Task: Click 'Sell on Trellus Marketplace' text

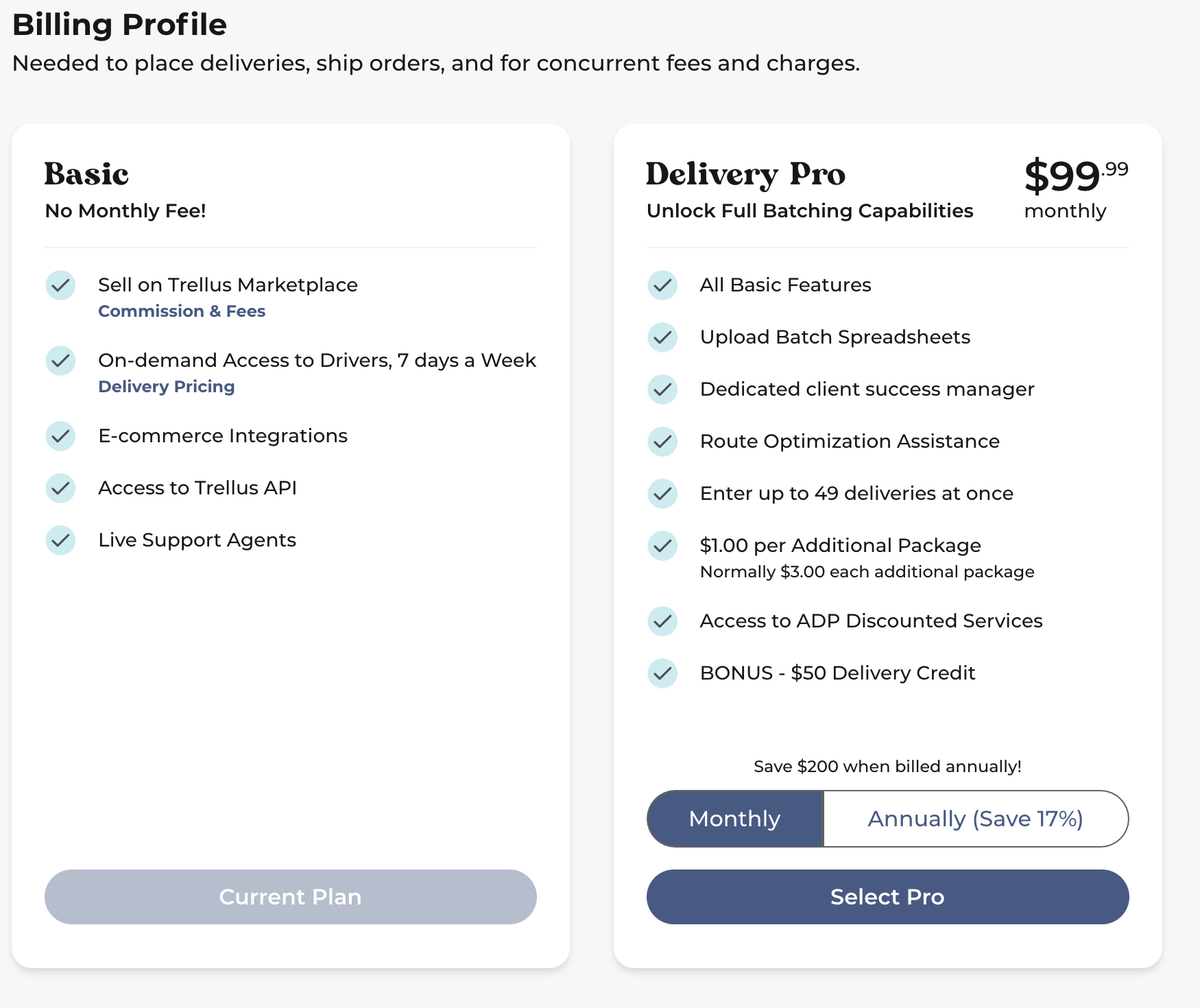Action: [228, 285]
